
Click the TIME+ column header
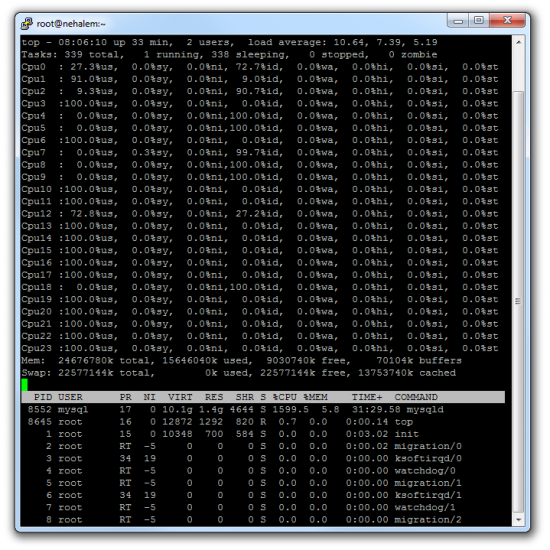point(367,397)
